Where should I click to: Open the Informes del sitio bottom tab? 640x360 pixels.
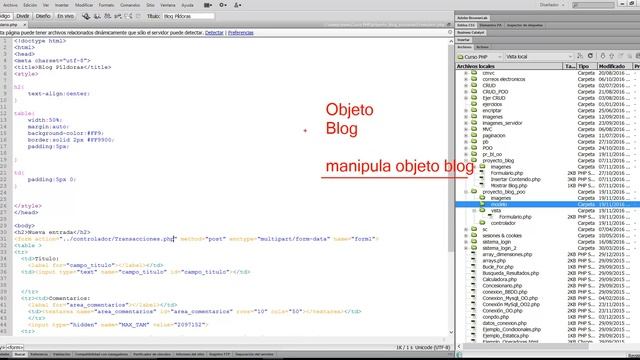pyautogui.click(x=190, y=355)
